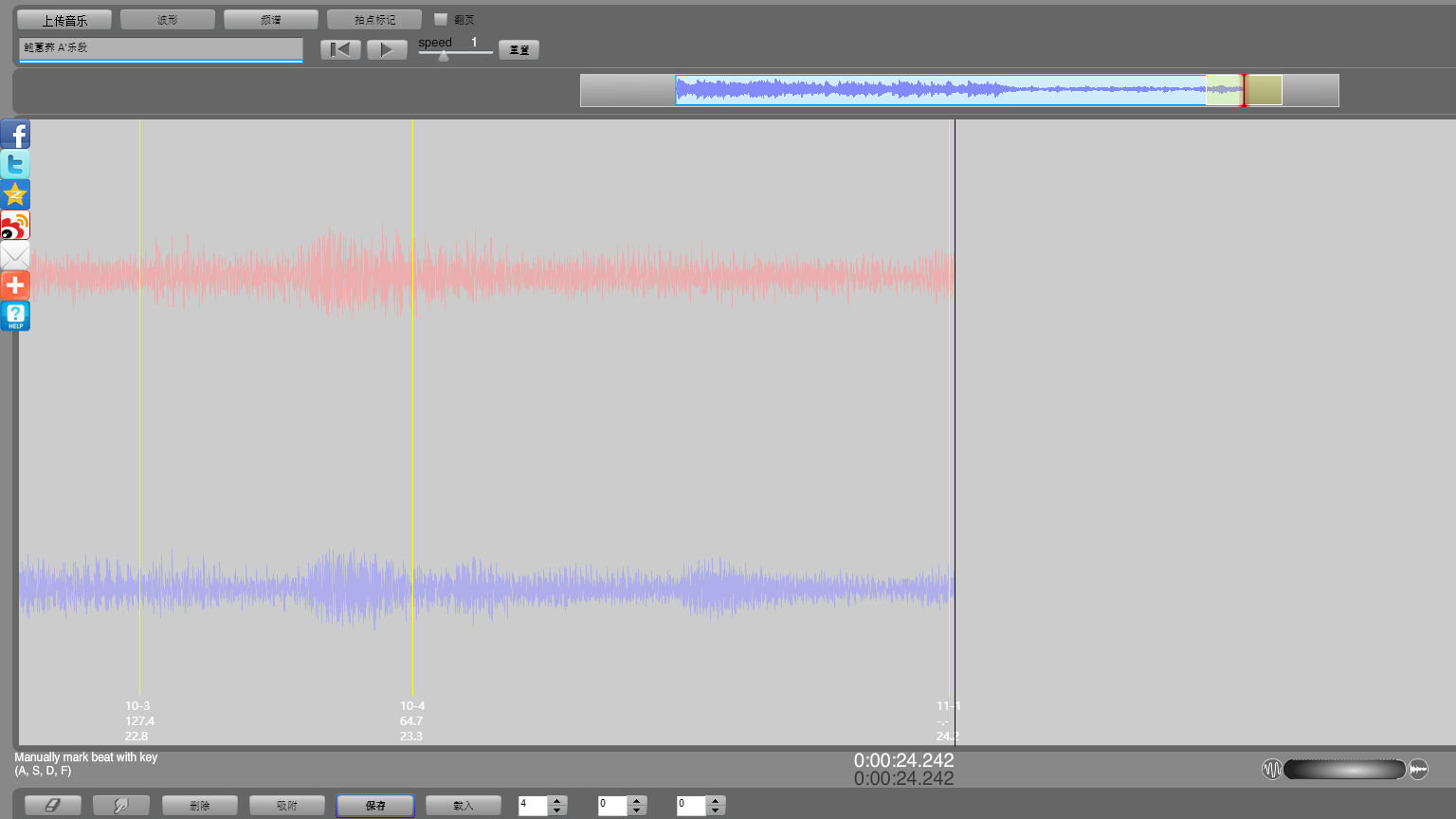Click the 保存 save button
Screen dimensions: 1456x819
click(x=375, y=806)
